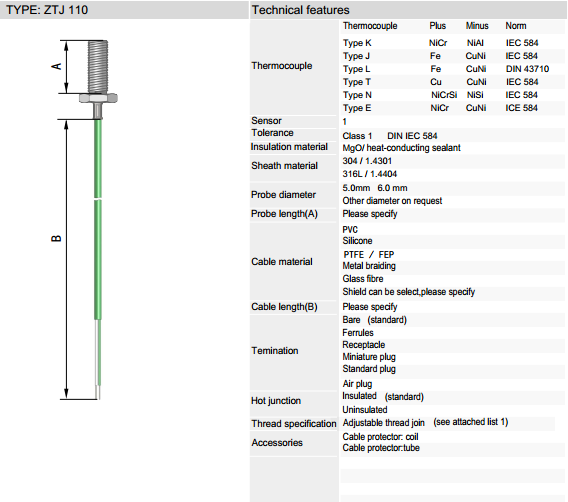Screen dimensions: 568x502
Task: Click the 'Receptacle' termination option
Action: click(364, 345)
